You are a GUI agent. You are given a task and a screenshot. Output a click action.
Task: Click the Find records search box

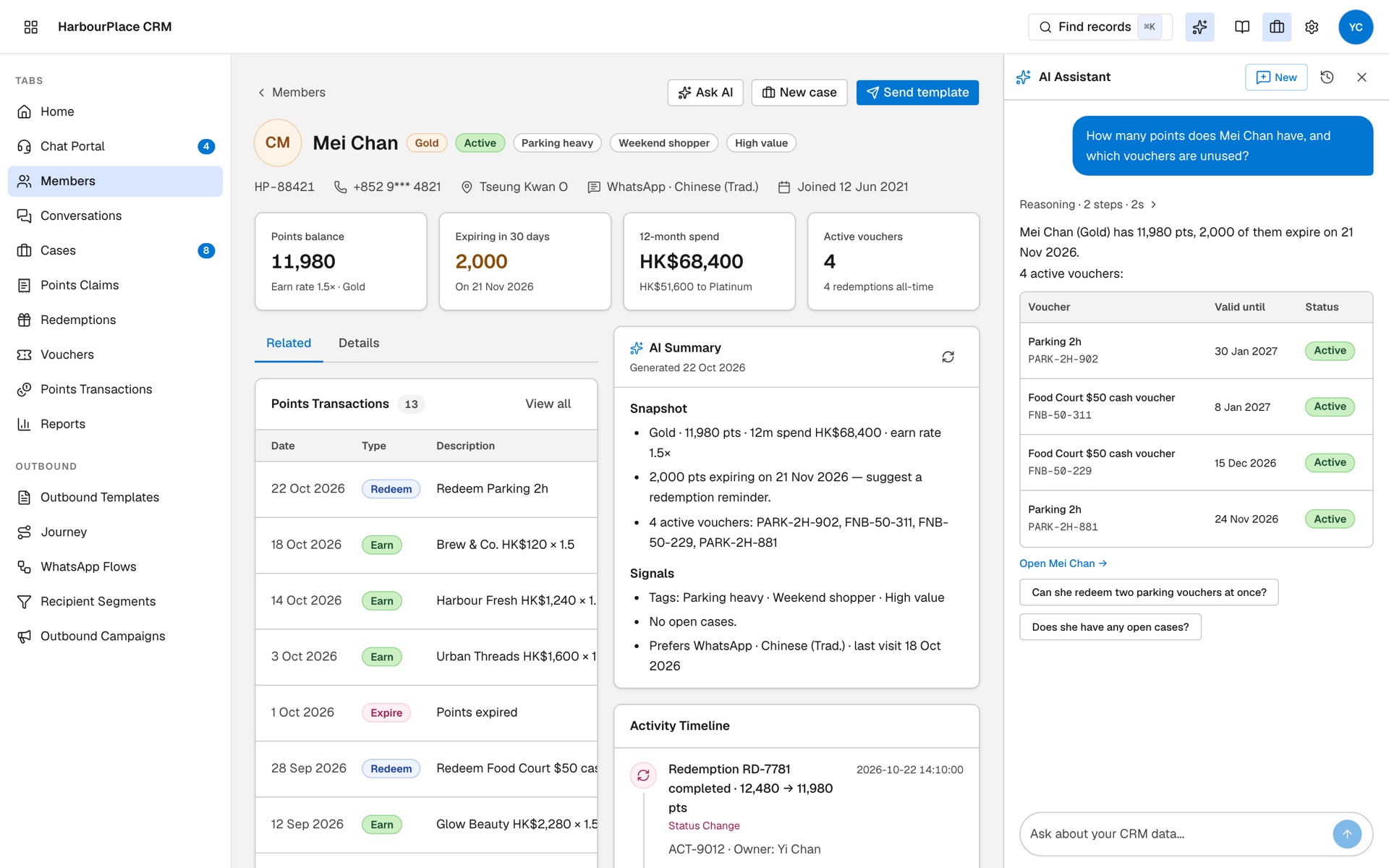point(1100,27)
